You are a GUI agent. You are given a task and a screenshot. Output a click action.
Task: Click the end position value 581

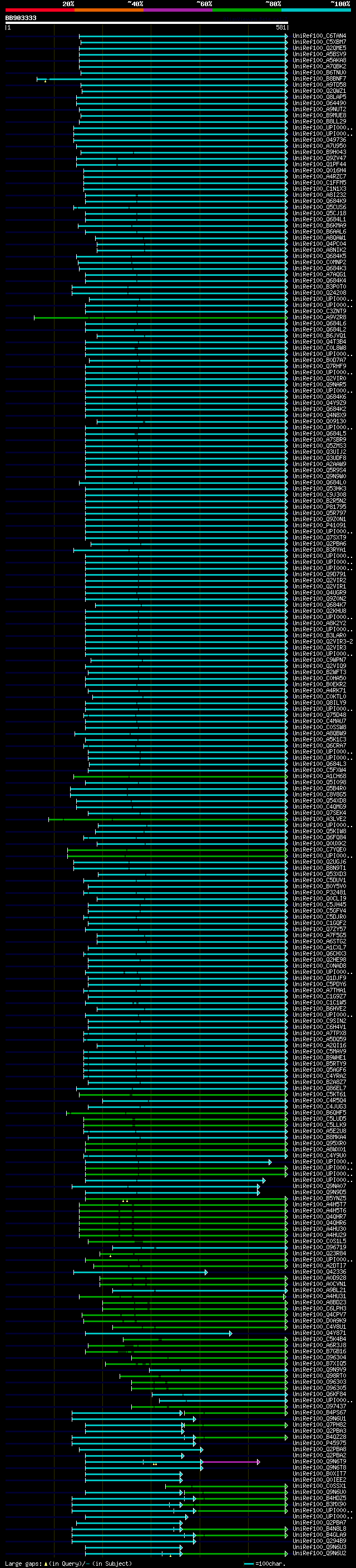[280, 27]
